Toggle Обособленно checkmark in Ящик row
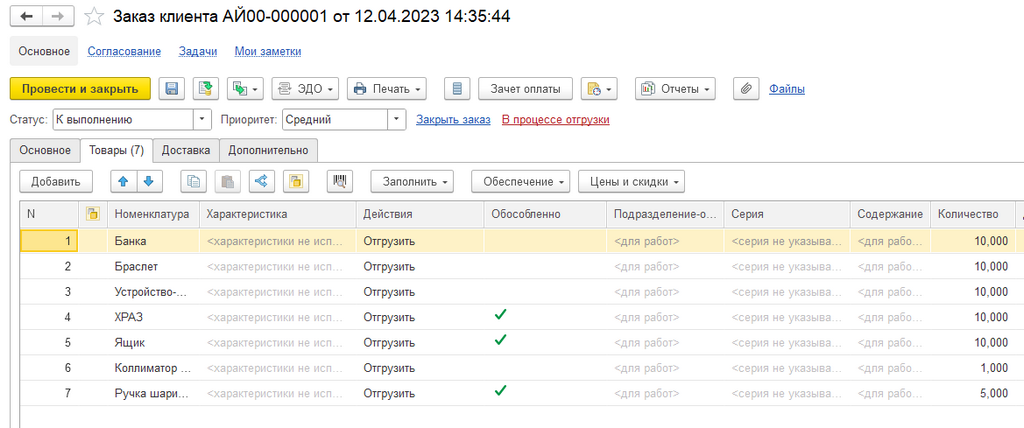Screen dimensions: 1024x428 point(500,340)
